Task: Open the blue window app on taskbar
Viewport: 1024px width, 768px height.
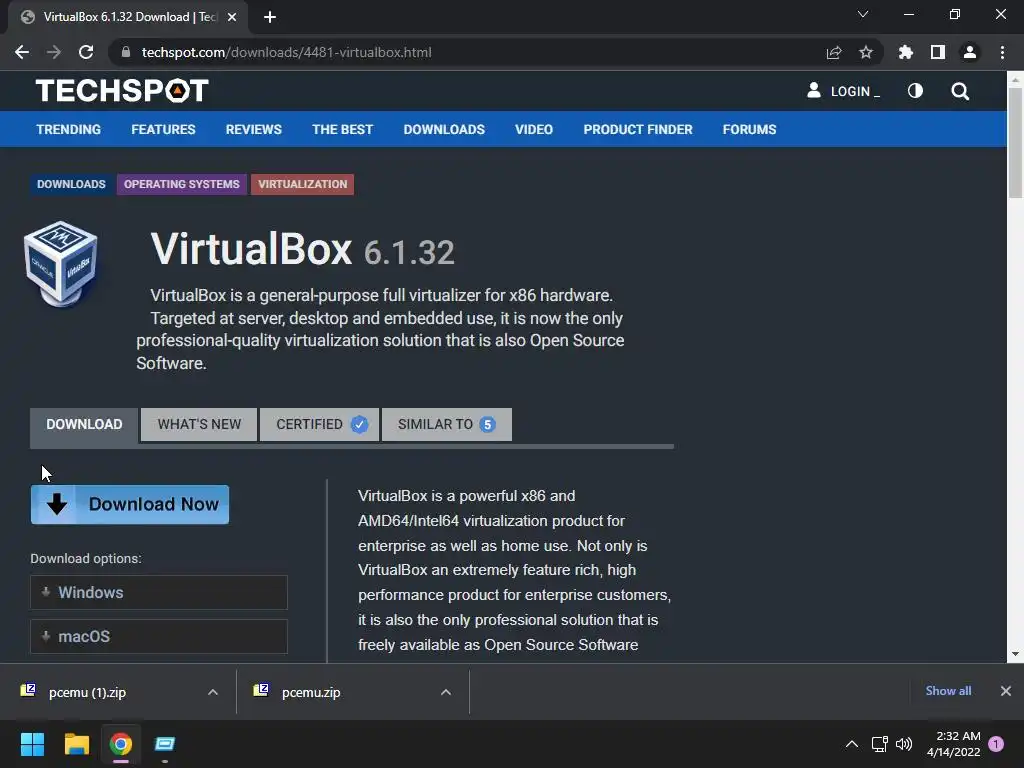Action: [165, 744]
